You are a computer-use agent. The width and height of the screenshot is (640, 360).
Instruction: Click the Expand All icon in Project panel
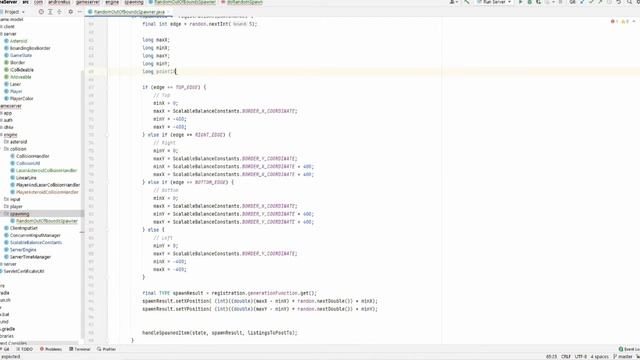click(x=50, y=12)
